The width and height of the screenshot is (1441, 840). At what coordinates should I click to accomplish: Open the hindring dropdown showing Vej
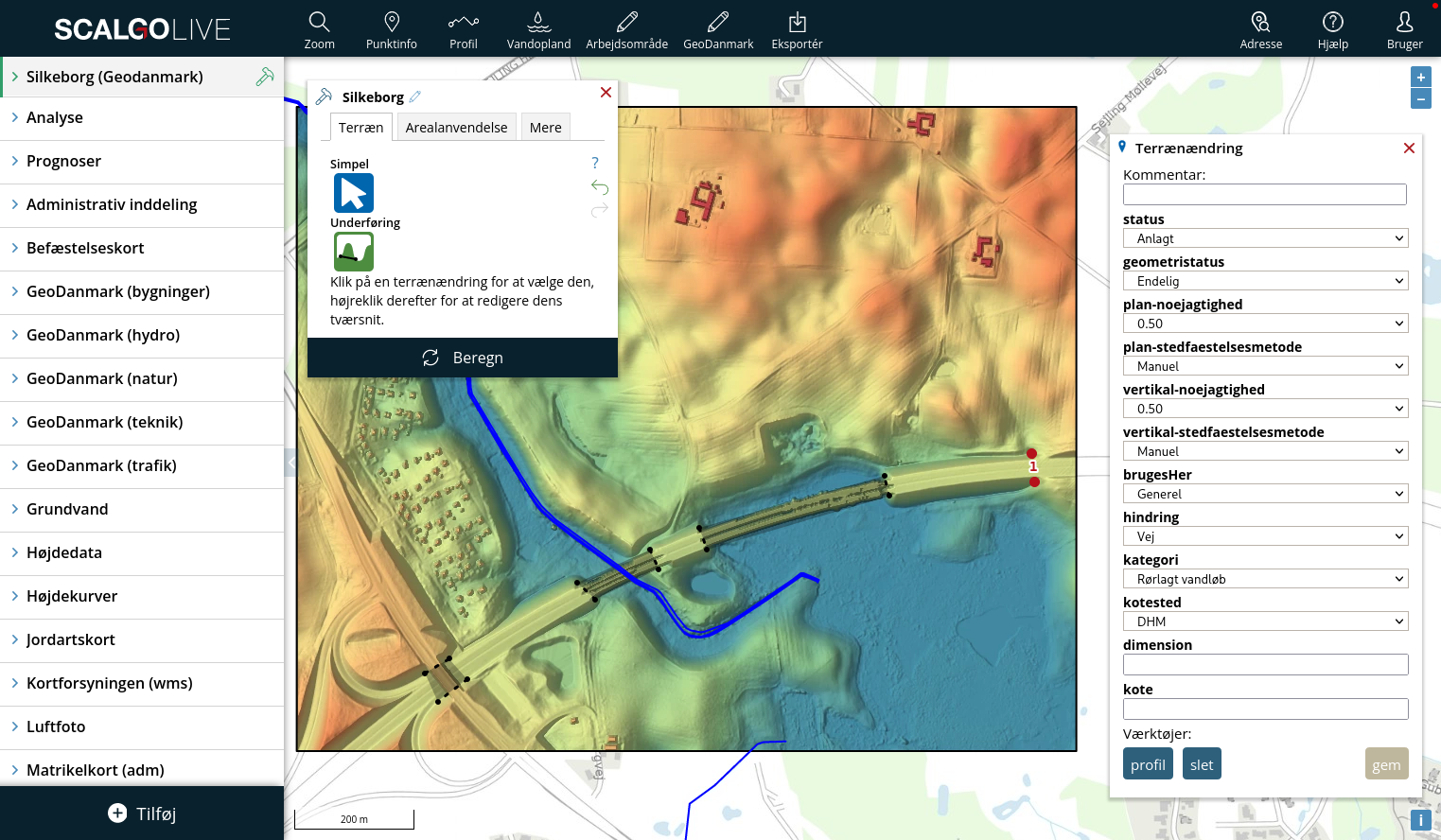point(1265,536)
